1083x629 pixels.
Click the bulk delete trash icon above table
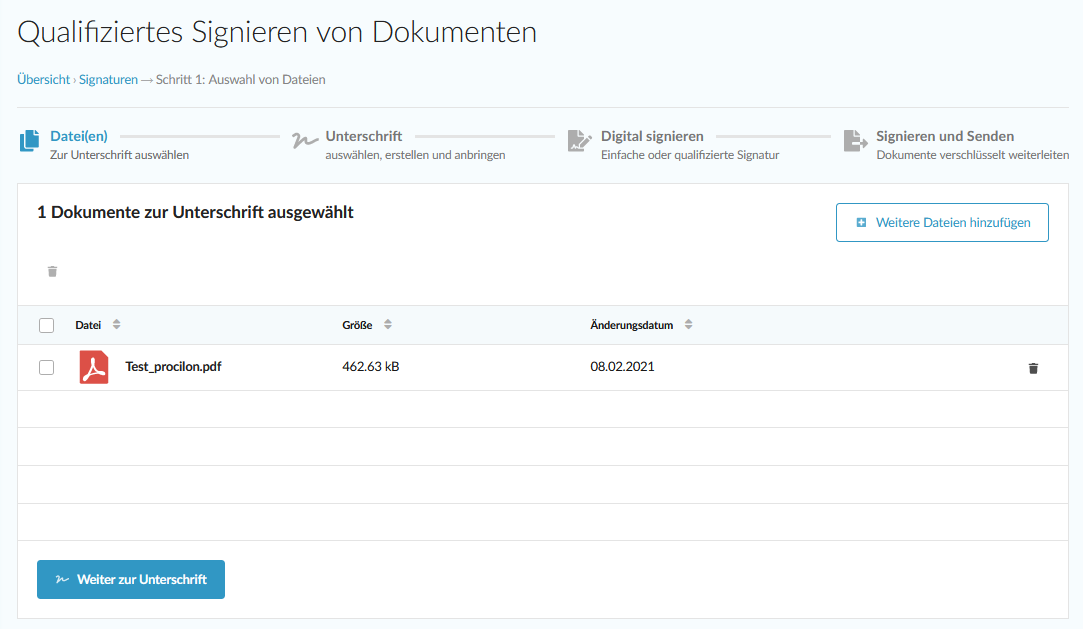click(x=53, y=271)
